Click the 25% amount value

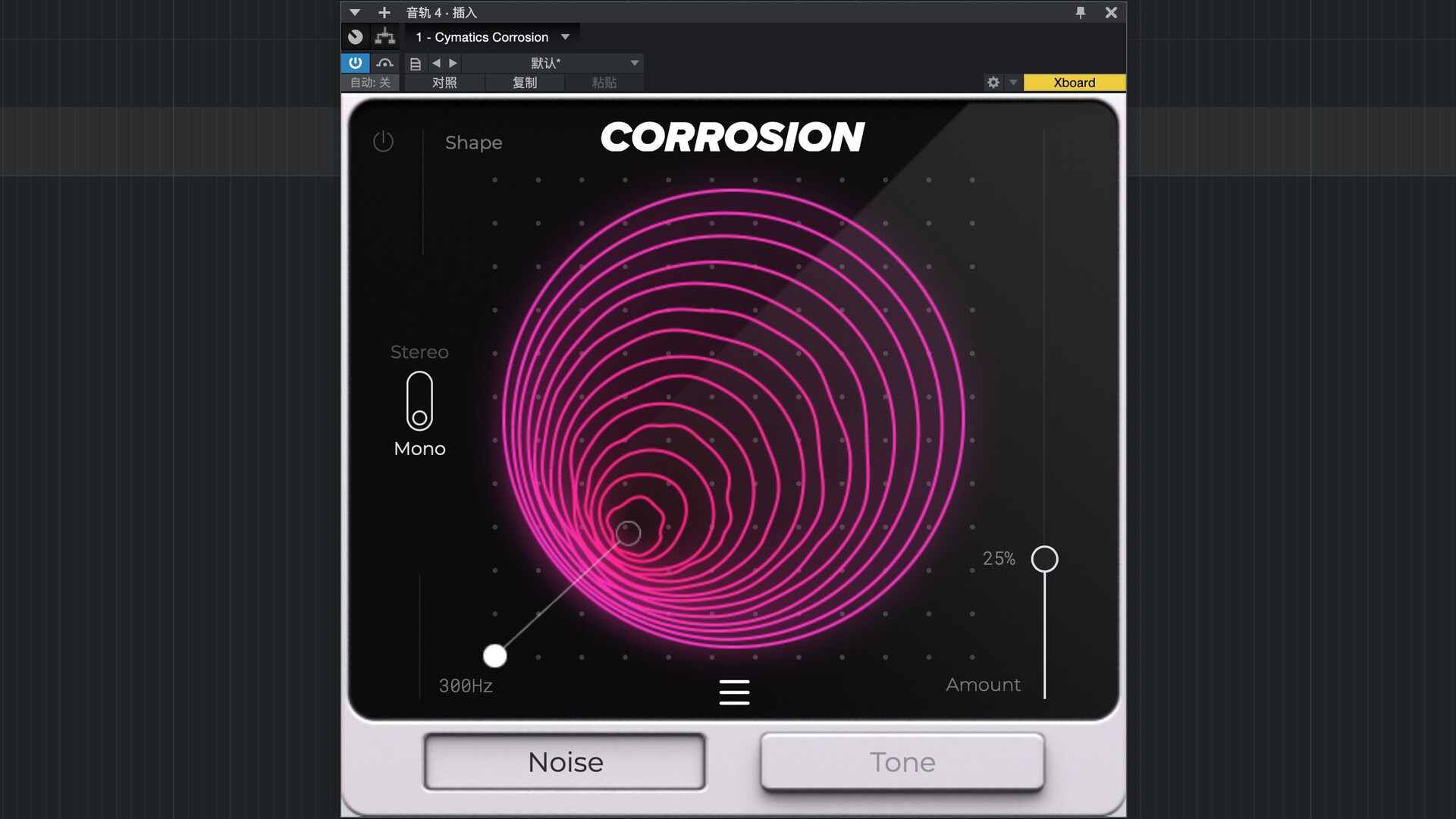click(x=999, y=559)
